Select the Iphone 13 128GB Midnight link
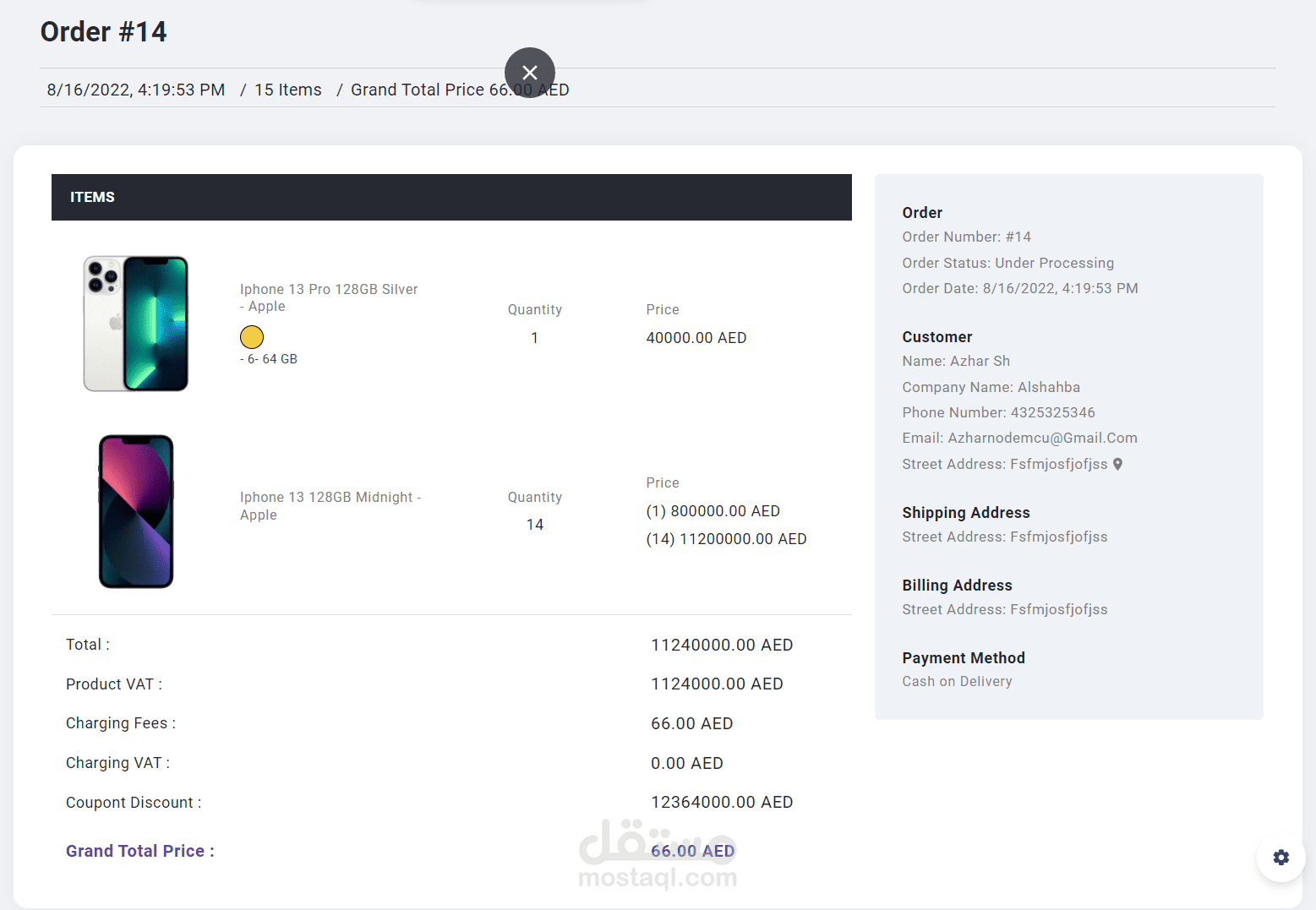Image resolution: width=1316 pixels, height=910 pixels. coord(330,505)
